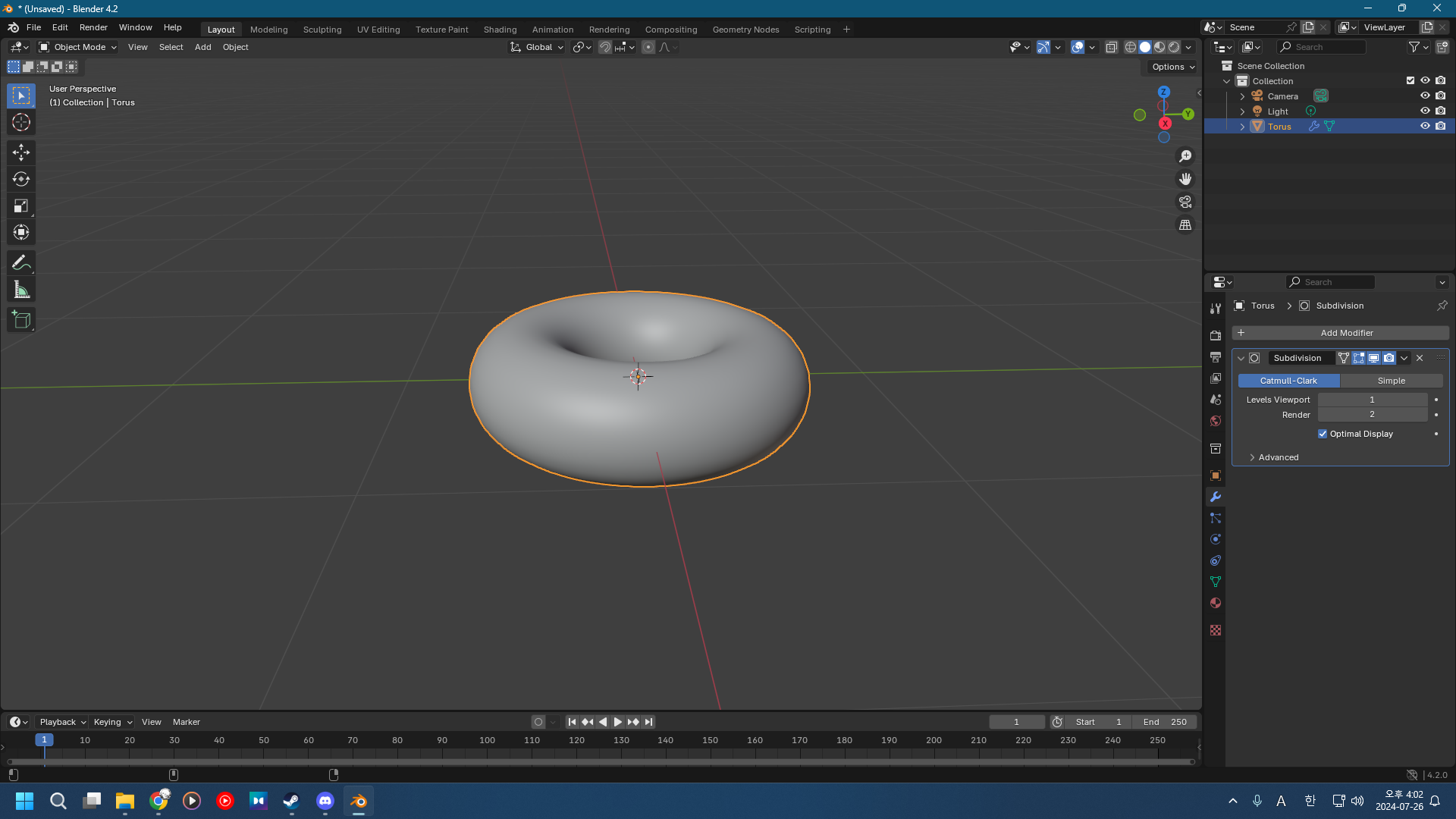1456x819 pixels.
Task: Open the Object properties tab
Action: point(1216,475)
